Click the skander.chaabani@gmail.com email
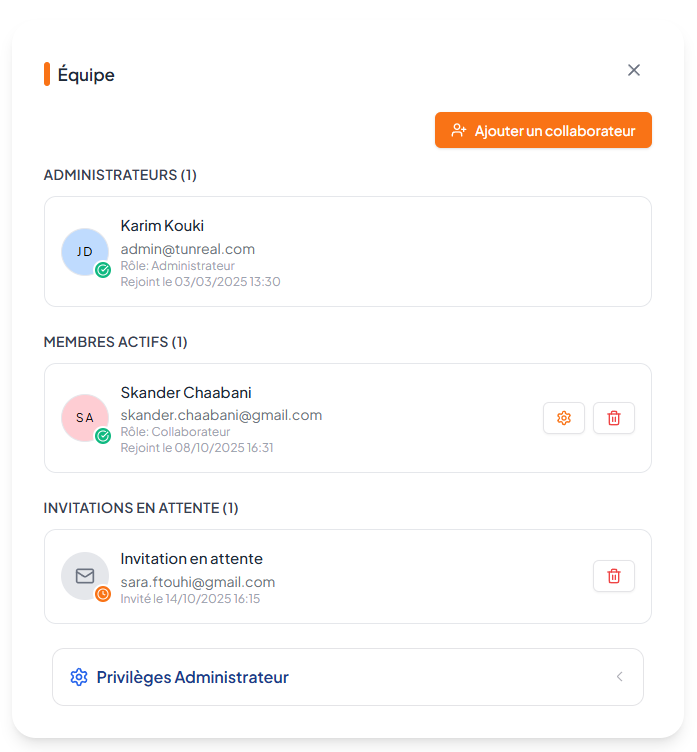 click(221, 415)
